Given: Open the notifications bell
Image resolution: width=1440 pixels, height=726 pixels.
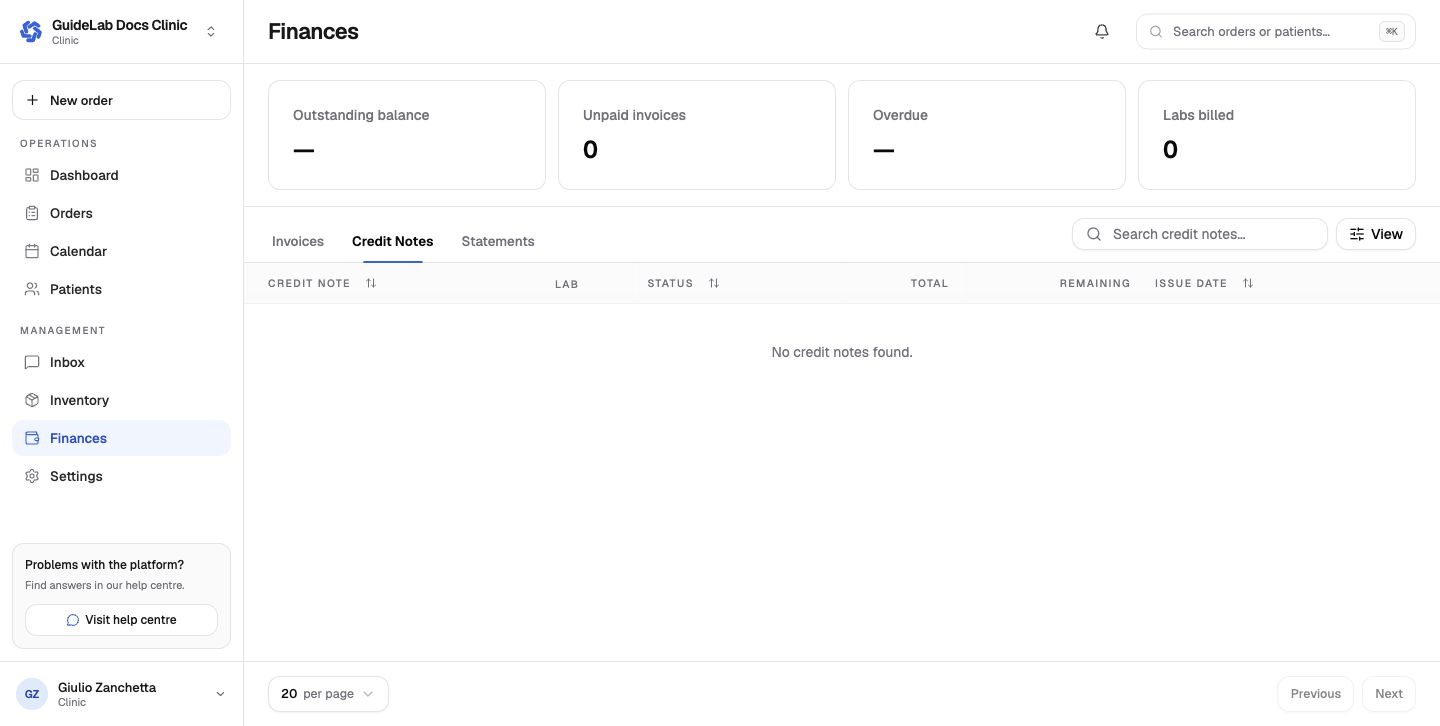Looking at the screenshot, I should tap(1102, 32).
